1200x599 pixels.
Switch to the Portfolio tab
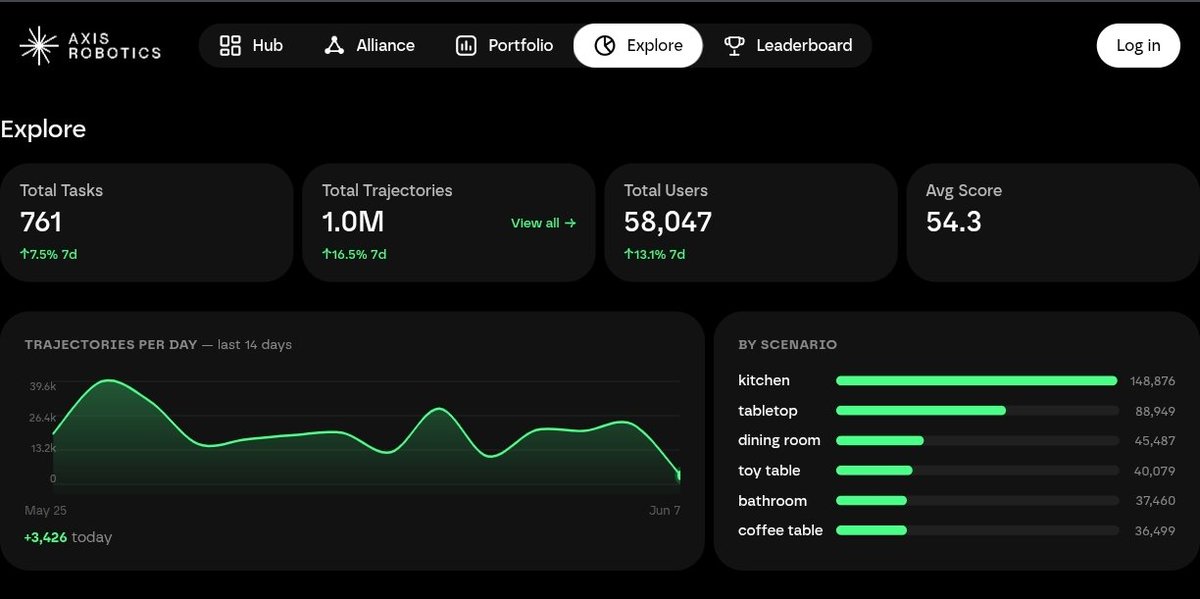[505, 45]
